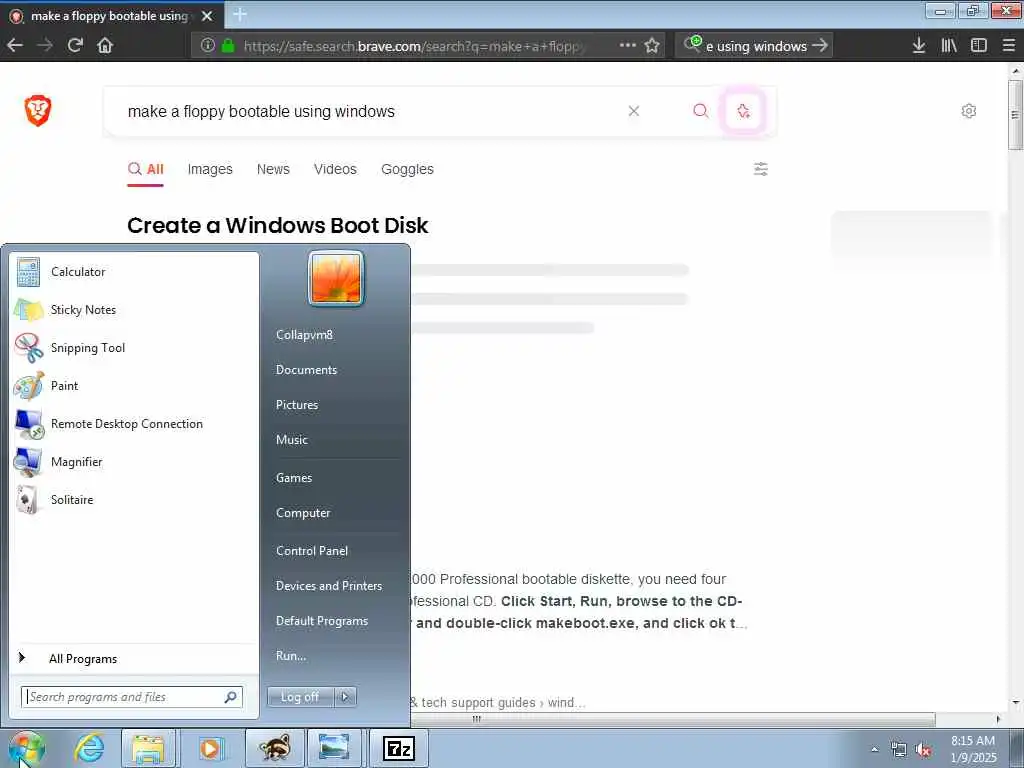
Task: Click the muted volume tray icon
Action: [923, 749]
